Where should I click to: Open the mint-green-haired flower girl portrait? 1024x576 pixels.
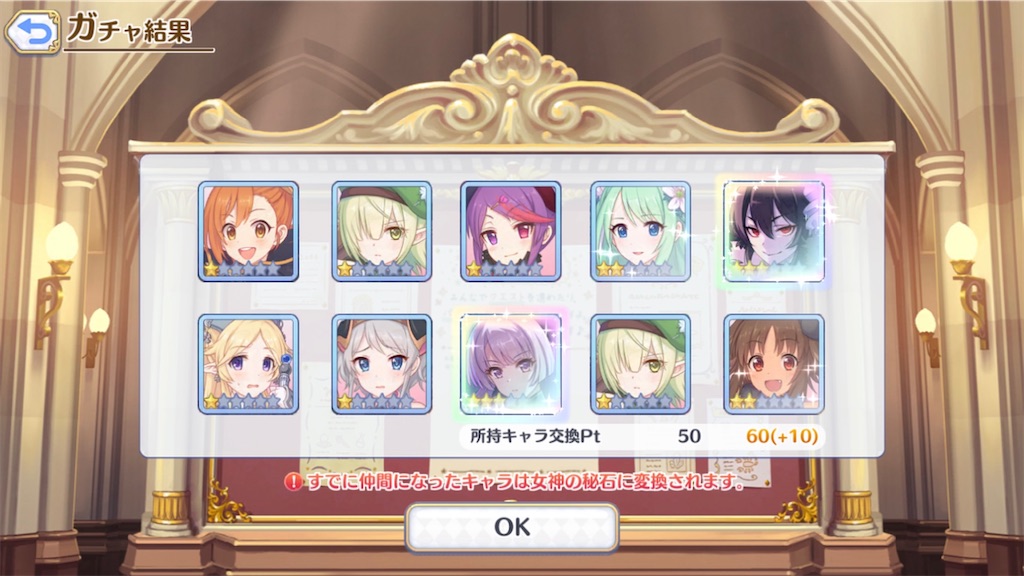[x=641, y=232]
